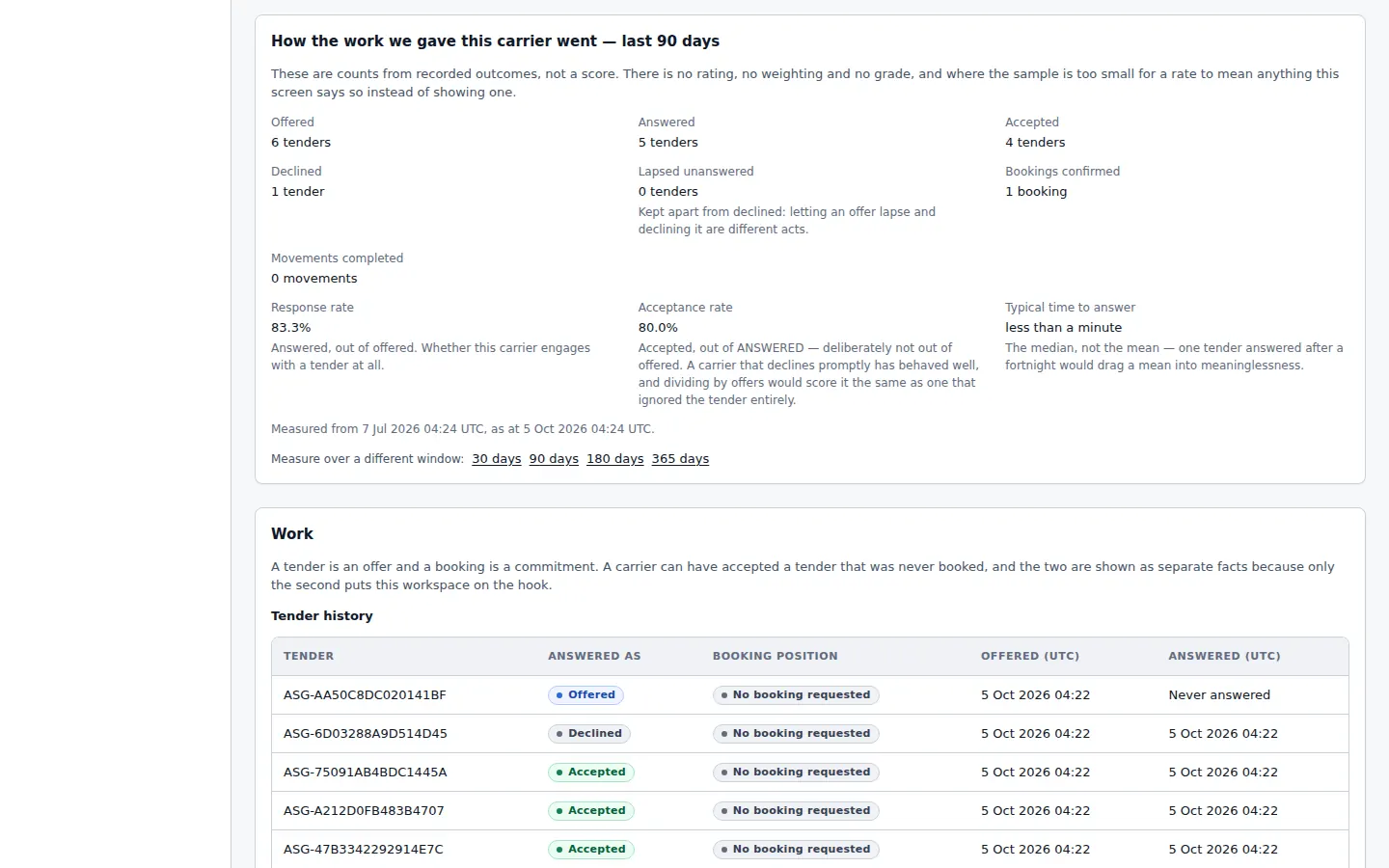Image resolution: width=1389 pixels, height=868 pixels.
Task: Open the 365 days window link
Action: click(x=680, y=459)
